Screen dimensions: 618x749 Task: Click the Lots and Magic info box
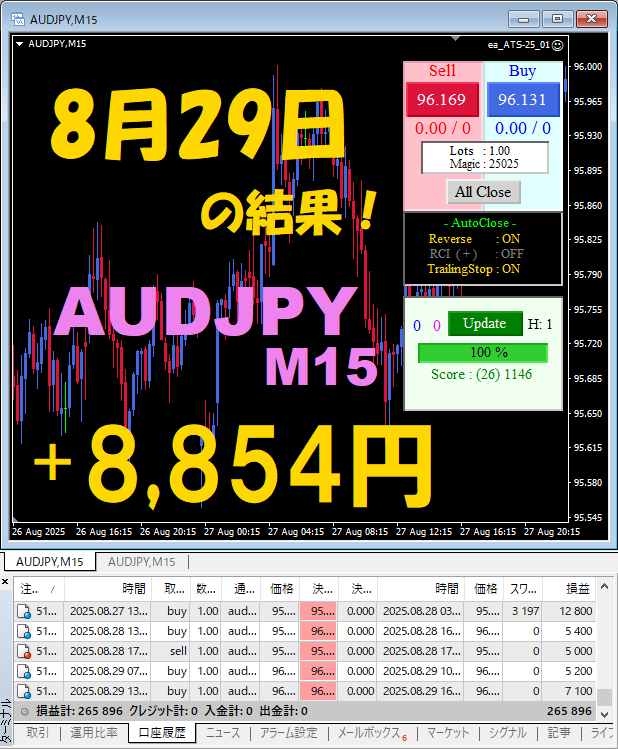pyautogui.click(x=485, y=158)
